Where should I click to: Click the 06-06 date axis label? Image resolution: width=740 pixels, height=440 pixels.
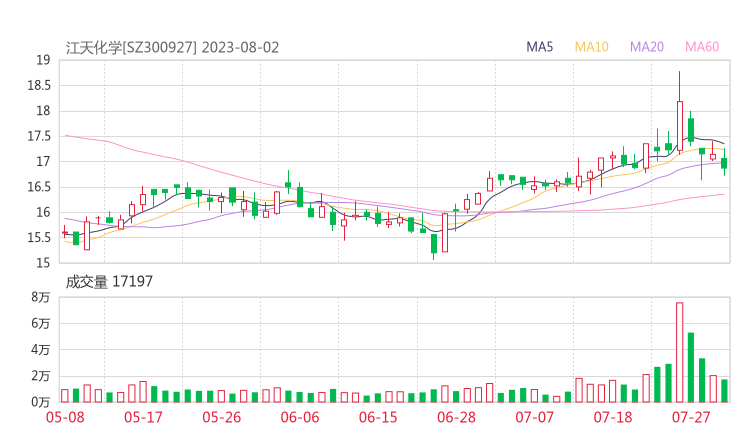click(x=300, y=417)
